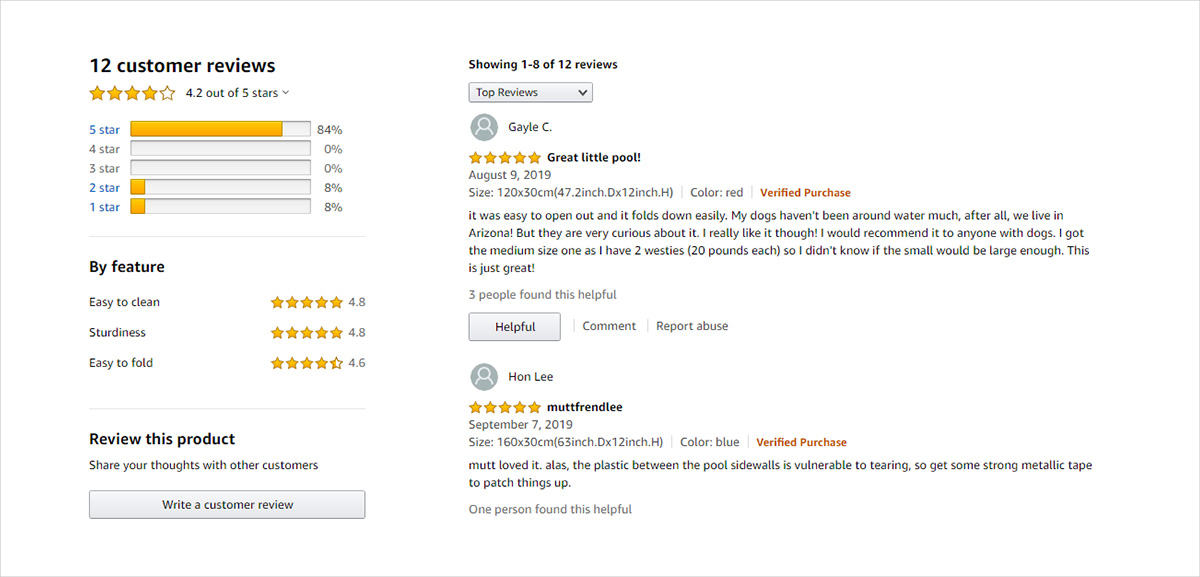Screen dimensions: 1200x577
Task: Click Gayle C. profile avatar icon
Action: point(484,127)
